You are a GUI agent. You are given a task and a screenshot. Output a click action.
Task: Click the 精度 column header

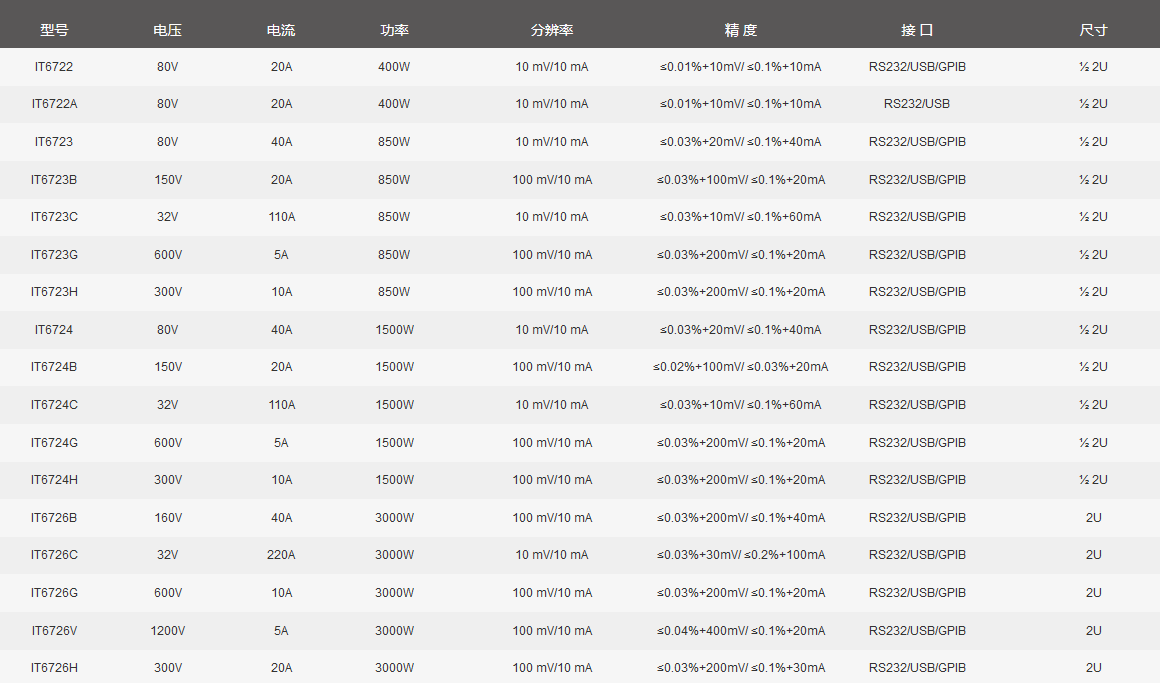coord(741,30)
